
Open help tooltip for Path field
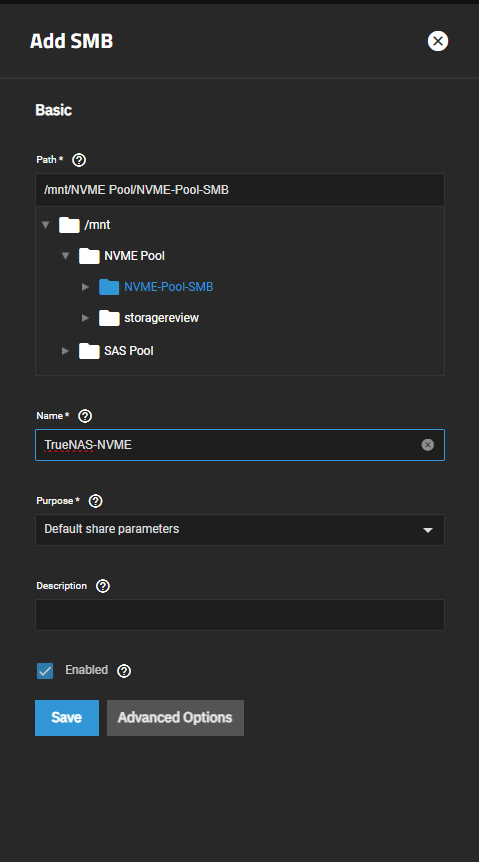pos(79,160)
